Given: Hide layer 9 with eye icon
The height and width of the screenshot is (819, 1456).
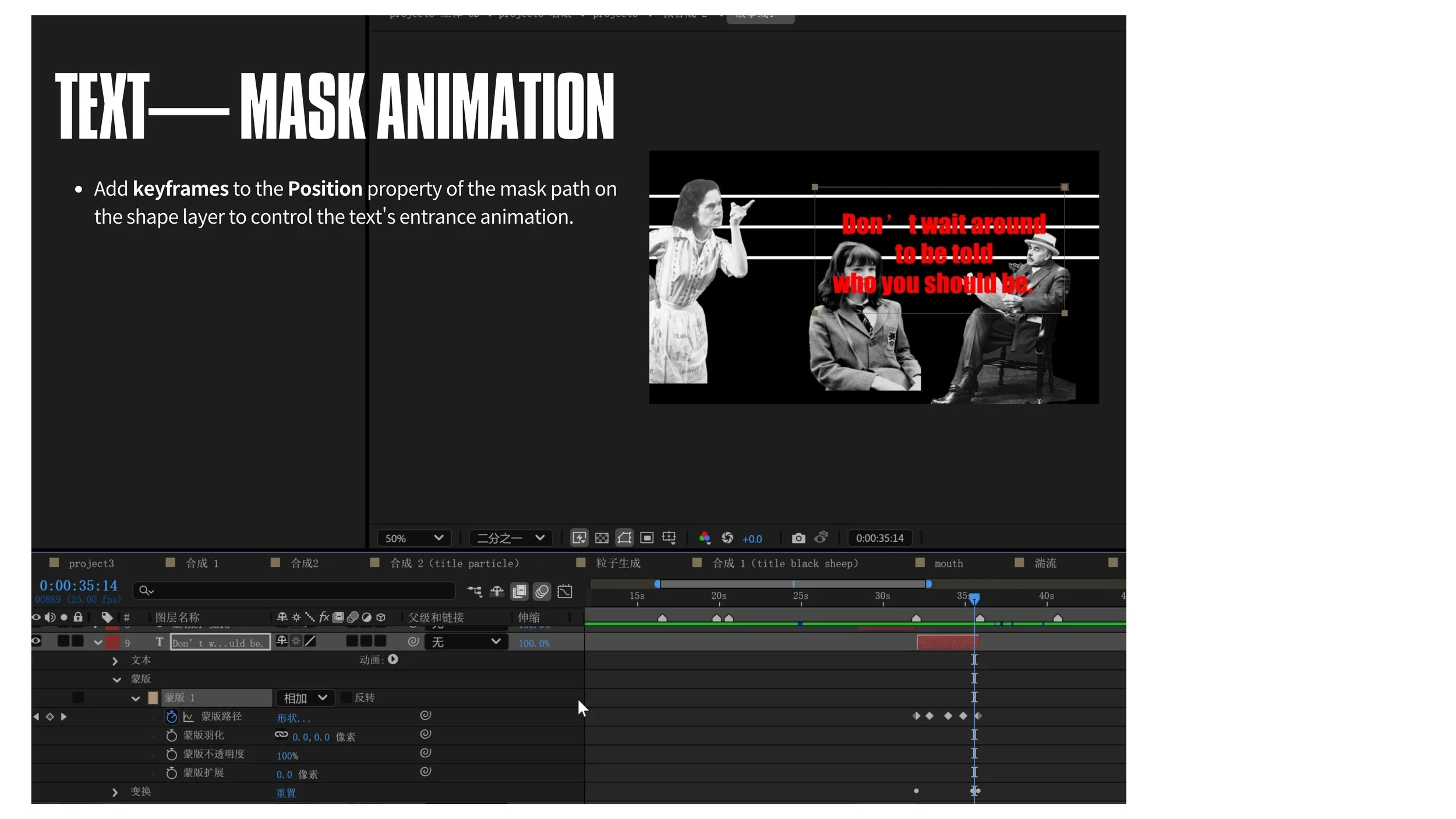Looking at the screenshot, I should click(x=36, y=641).
